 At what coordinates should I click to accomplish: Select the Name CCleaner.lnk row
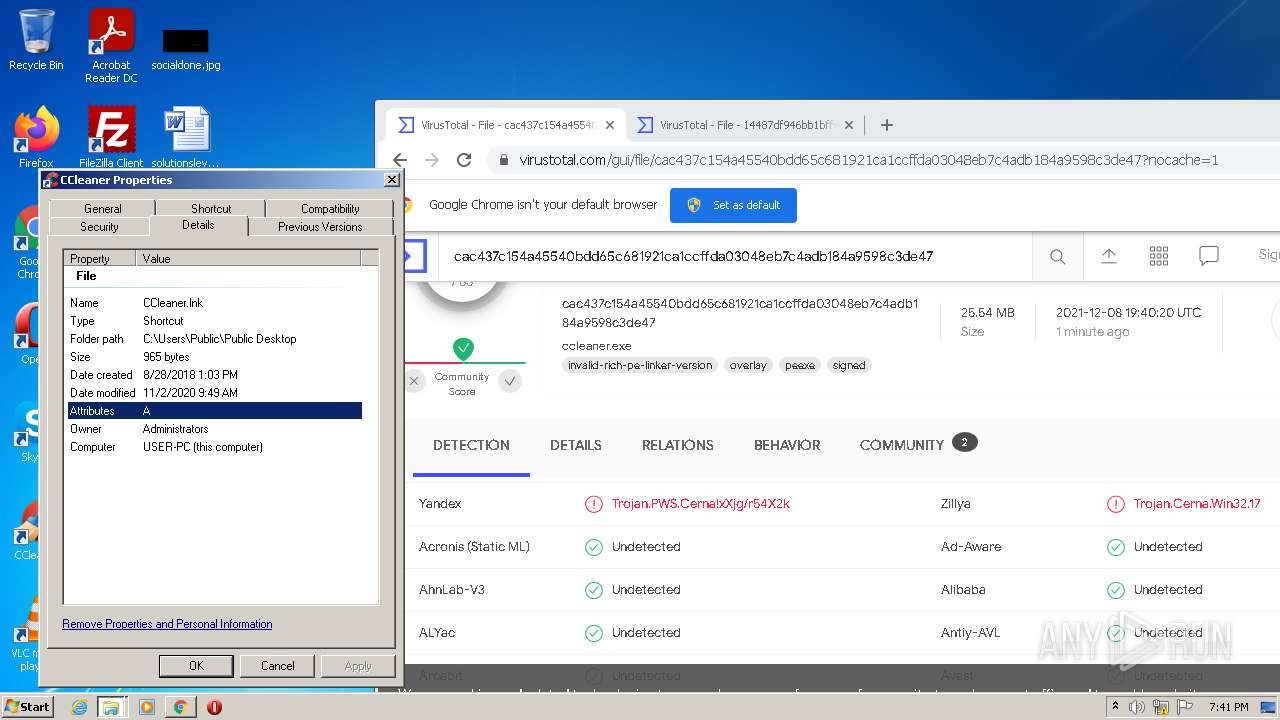pyautogui.click(x=215, y=303)
